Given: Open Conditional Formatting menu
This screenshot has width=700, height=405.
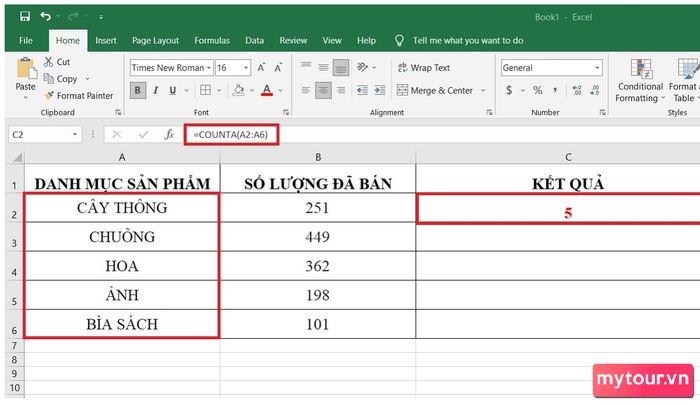Looking at the screenshot, I should pyautogui.click(x=640, y=81).
